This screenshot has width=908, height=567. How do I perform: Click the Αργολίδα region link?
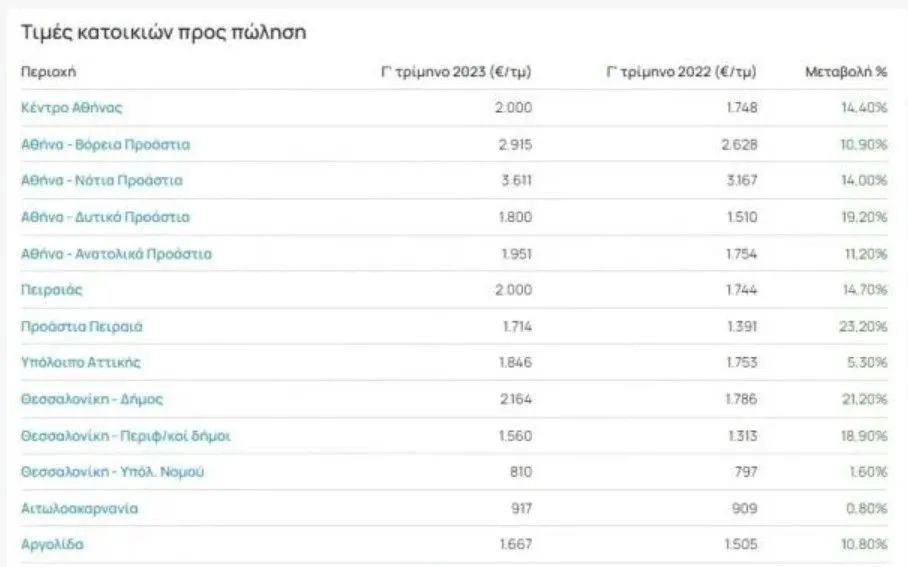(x=52, y=545)
